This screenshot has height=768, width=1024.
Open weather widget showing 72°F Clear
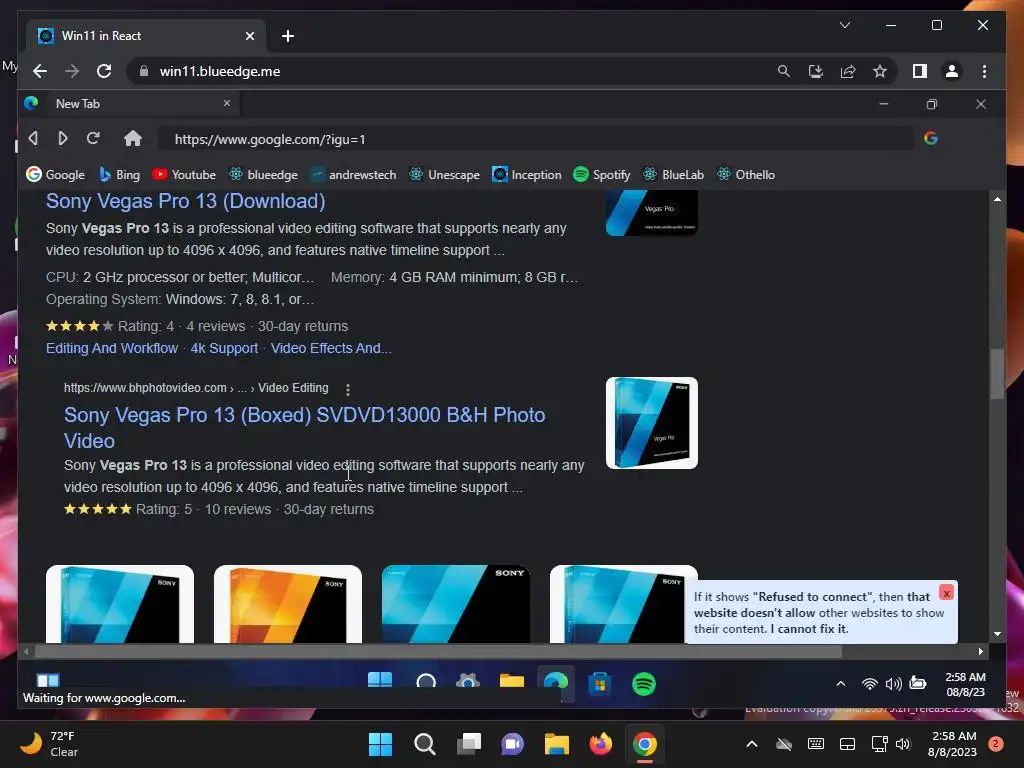tap(50, 744)
